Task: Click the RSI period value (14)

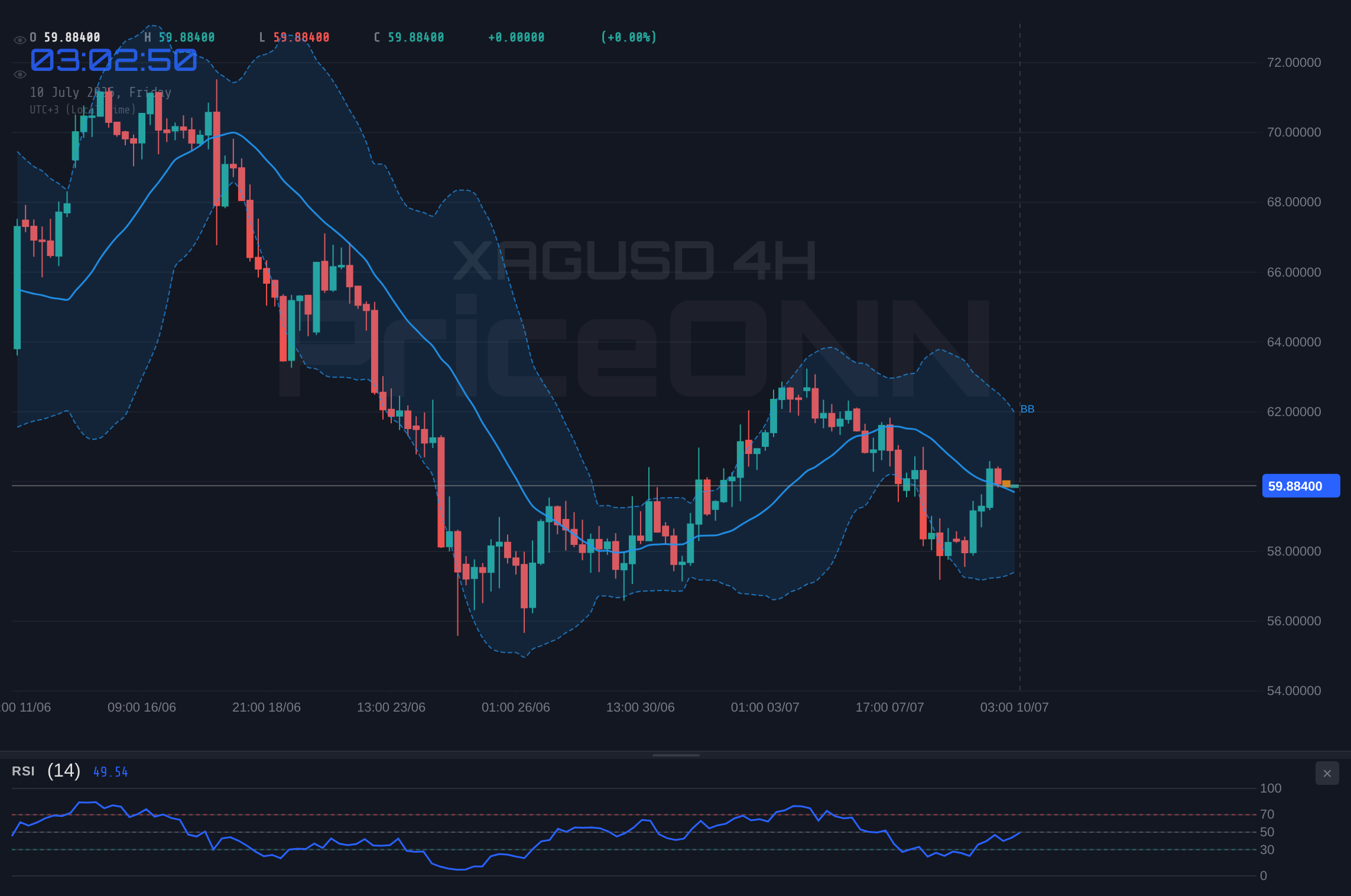Action: click(64, 771)
